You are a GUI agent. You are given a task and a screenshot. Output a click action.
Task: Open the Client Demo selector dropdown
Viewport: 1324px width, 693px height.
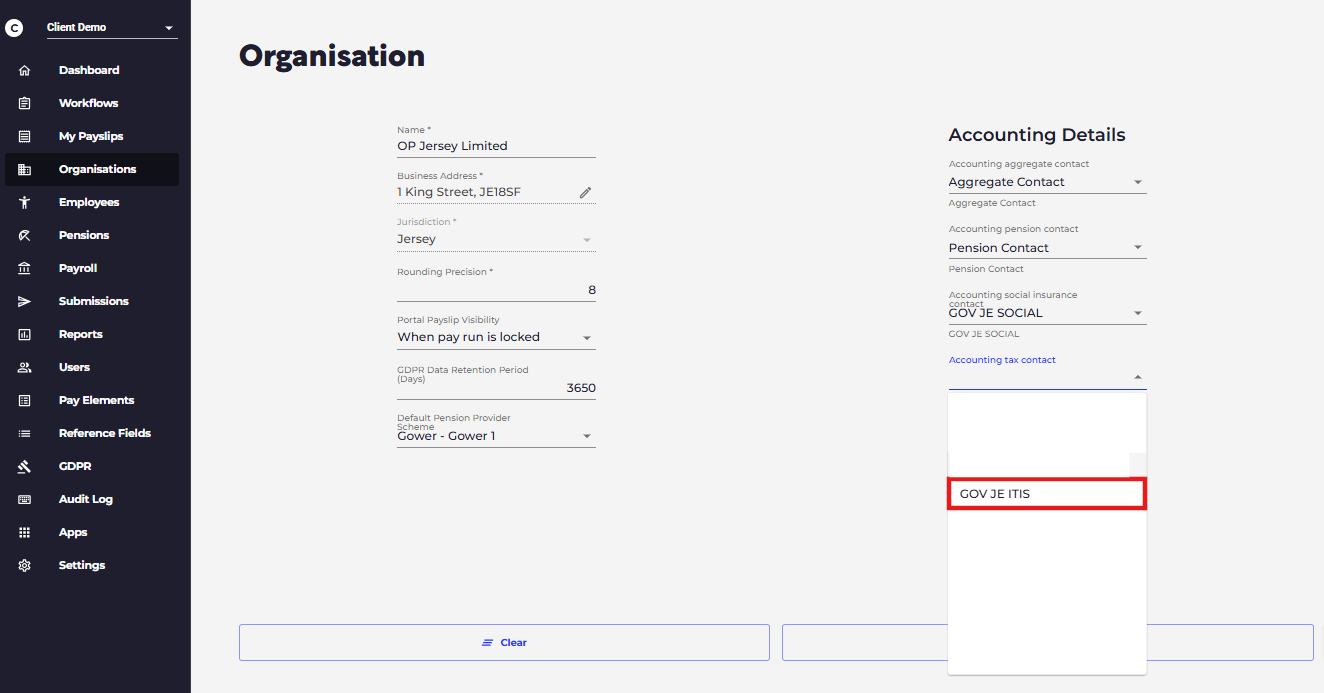coord(112,28)
